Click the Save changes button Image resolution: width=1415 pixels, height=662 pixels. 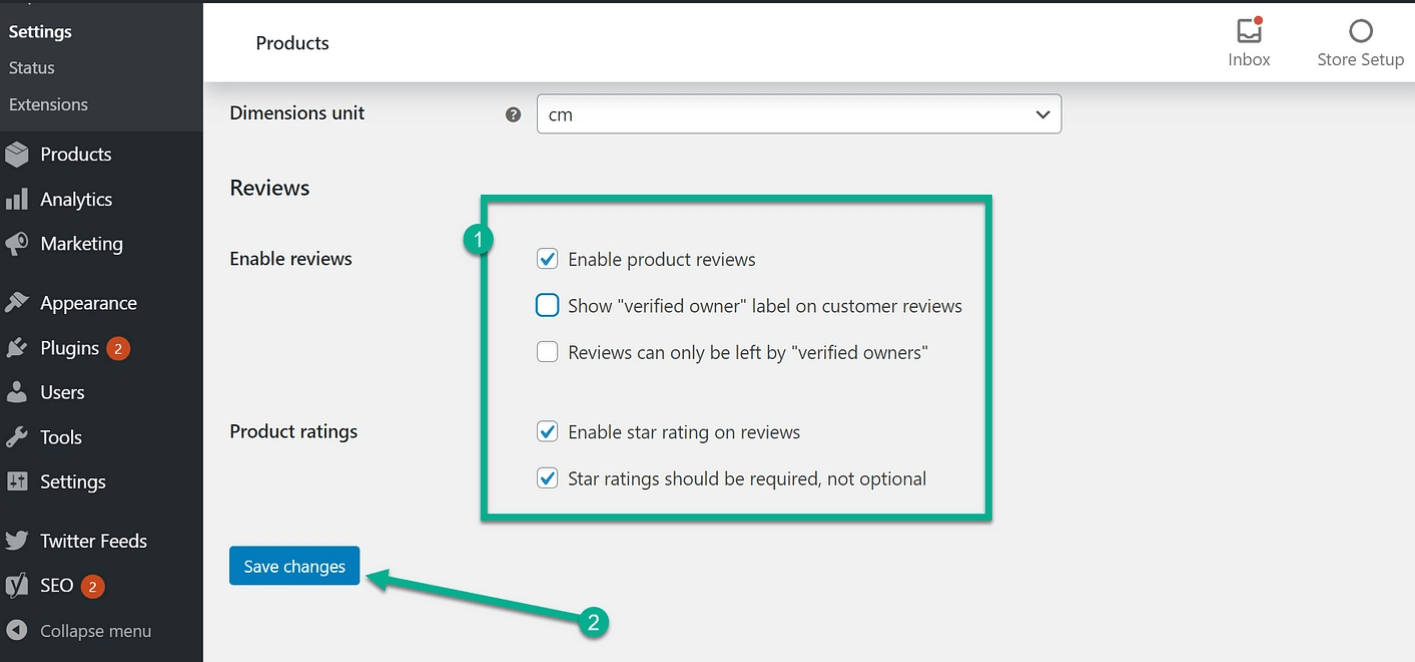(294, 566)
